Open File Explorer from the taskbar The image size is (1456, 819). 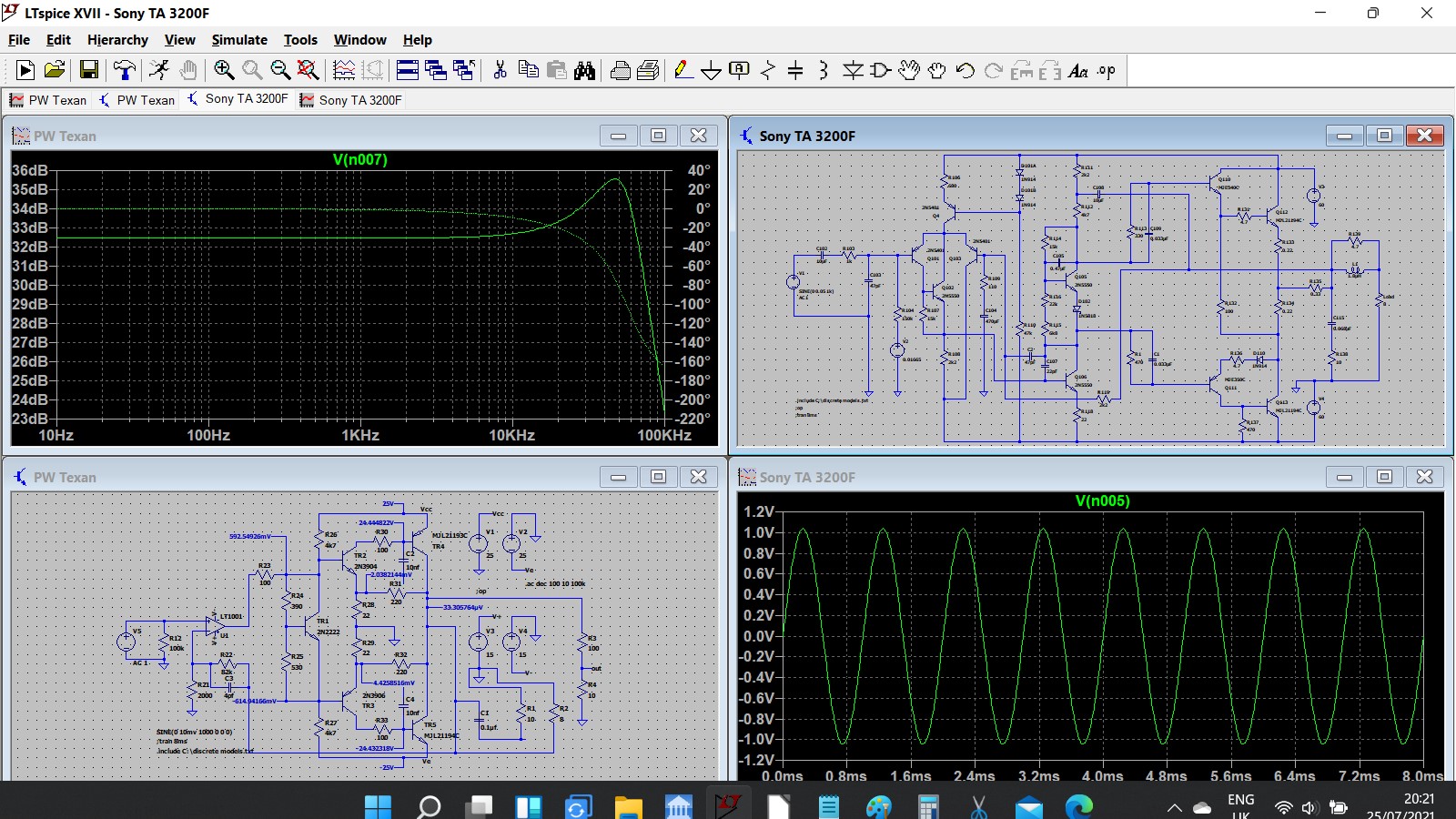[628, 806]
